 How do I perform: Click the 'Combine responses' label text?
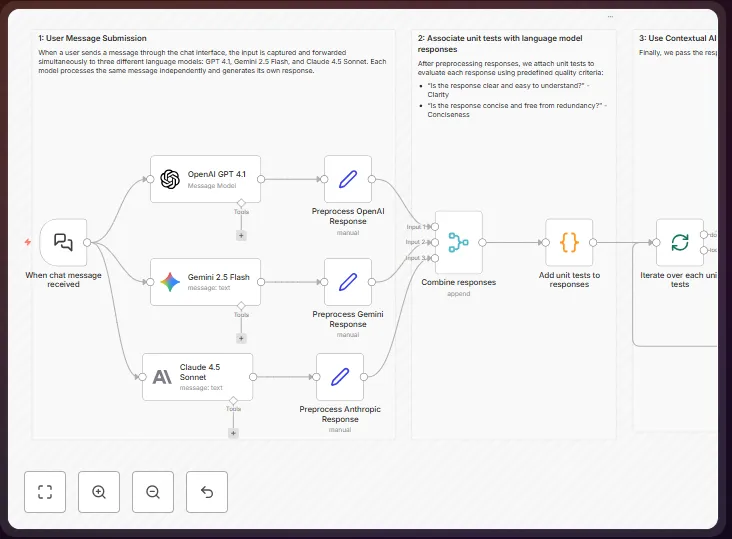pyautogui.click(x=458, y=282)
